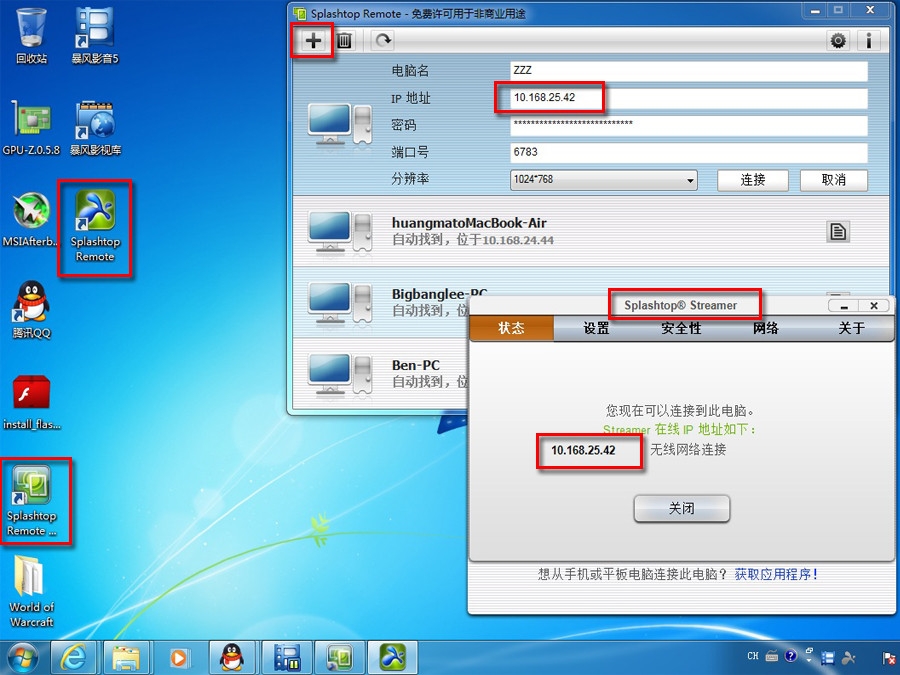The height and width of the screenshot is (675, 900).
Task: Open the info icon in Splashtop Remote
Action: 869,41
